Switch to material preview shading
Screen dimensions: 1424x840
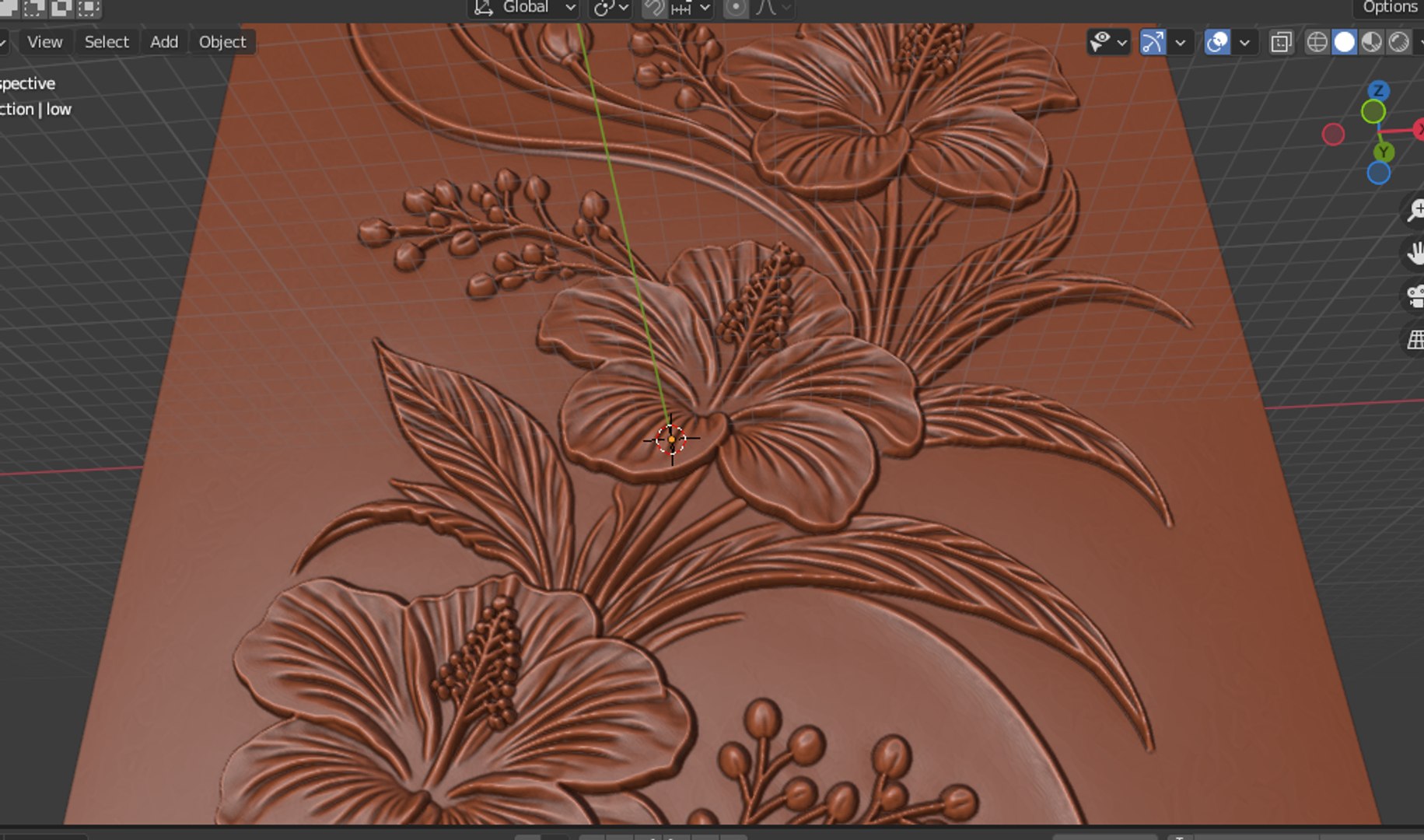click(1372, 42)
